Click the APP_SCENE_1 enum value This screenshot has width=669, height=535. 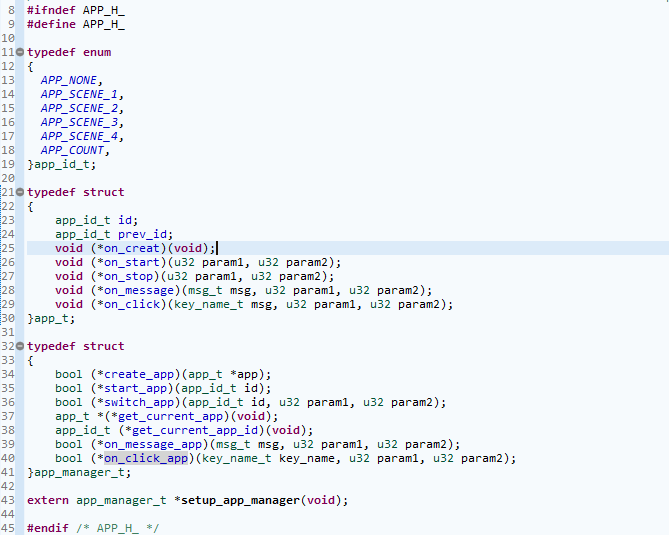pos(79,94)
